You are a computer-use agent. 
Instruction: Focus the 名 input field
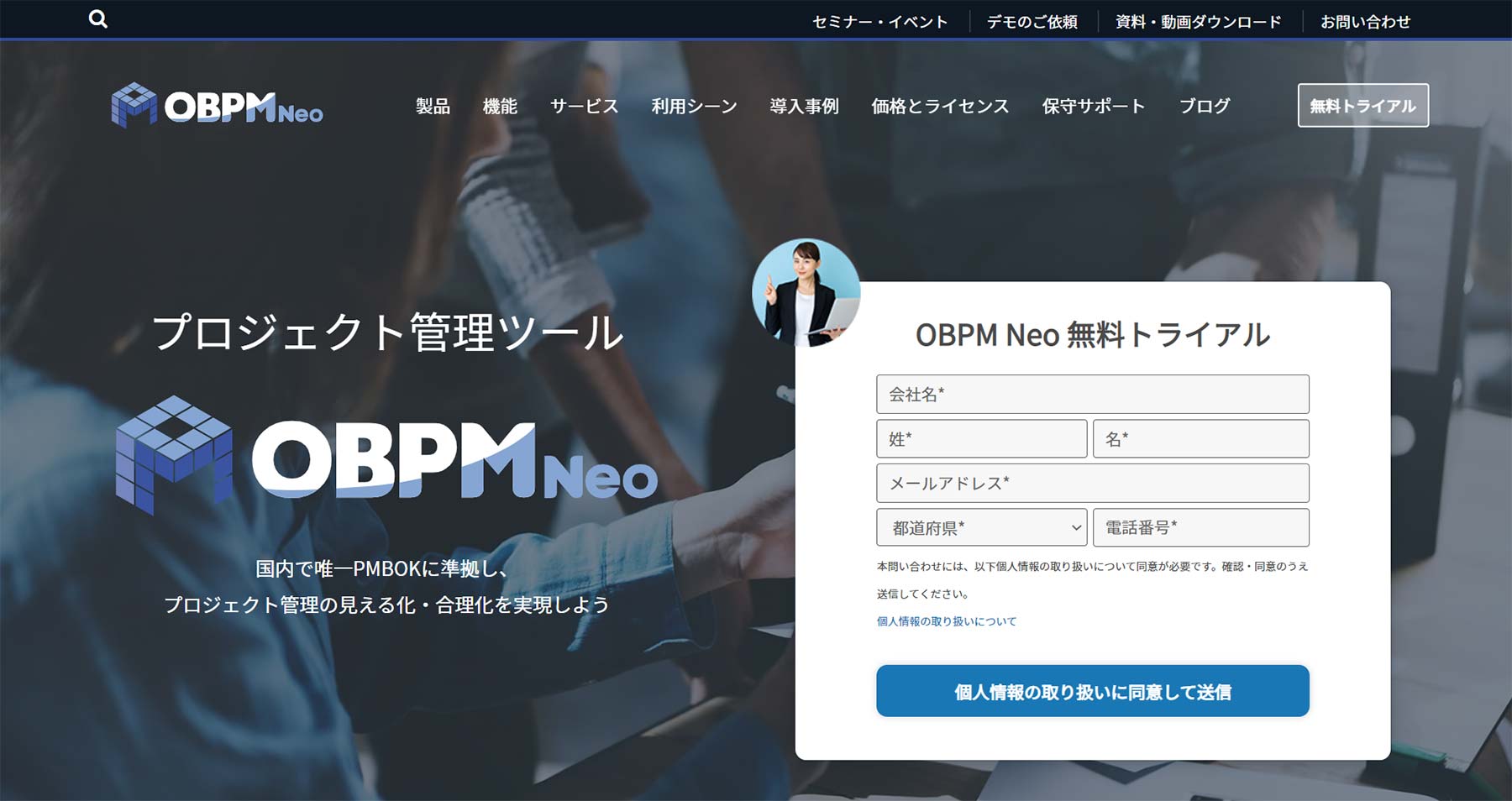[1200, 438]
